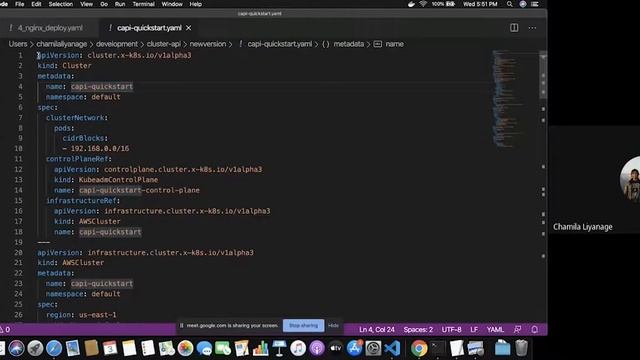This screenshot has height=360, width=640.
Task: Open Apple TV app in dock
Action: pyautogui.click(x=336, y=348)
